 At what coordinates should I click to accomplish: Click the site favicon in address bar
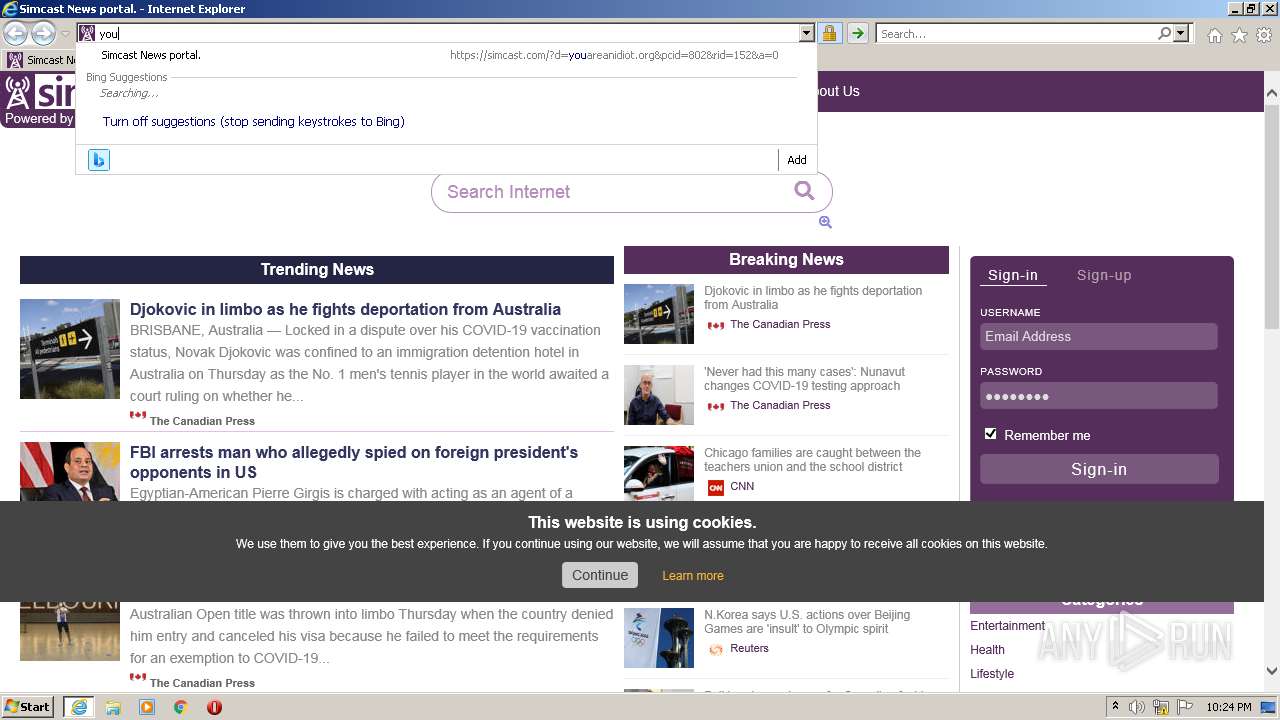(87, 34)
